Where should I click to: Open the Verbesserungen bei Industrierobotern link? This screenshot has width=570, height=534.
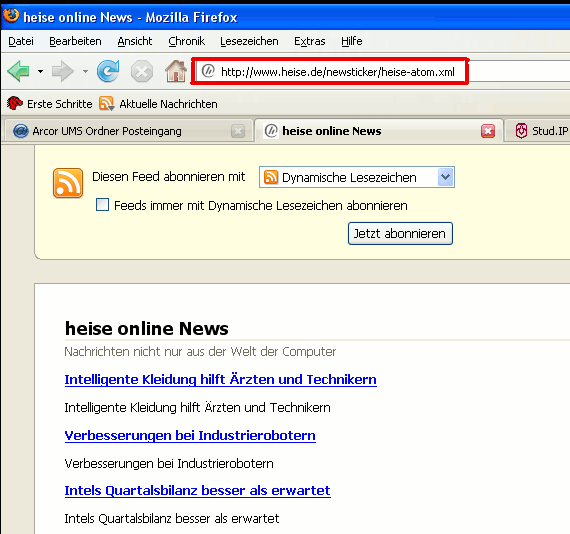(x=190, y=435)
